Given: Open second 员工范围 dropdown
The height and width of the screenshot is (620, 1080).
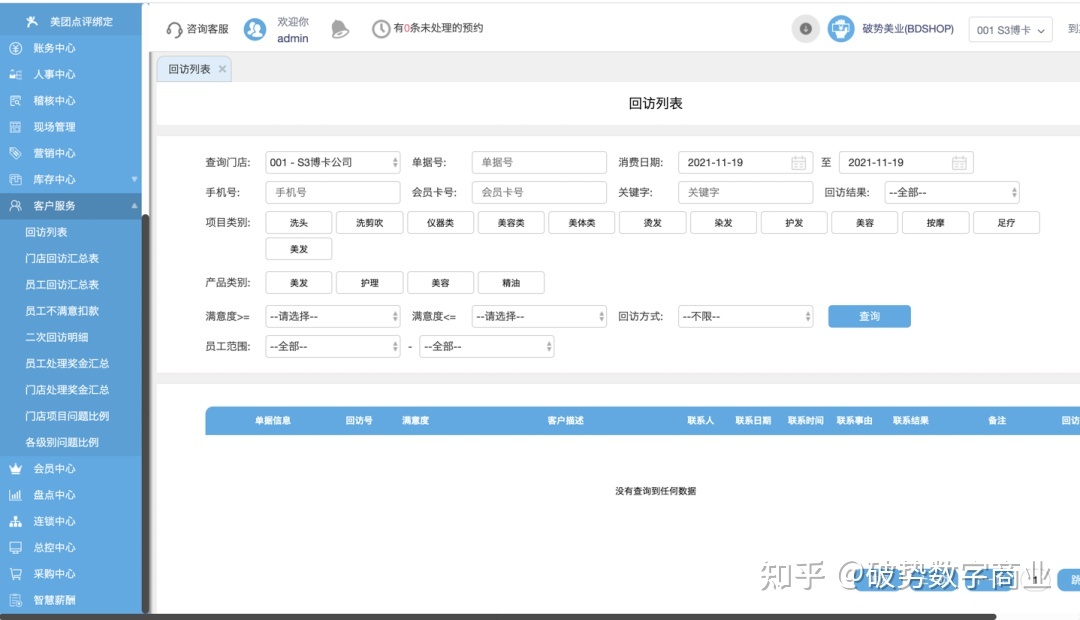Looking at the screenshot, I should click(487, 347).
